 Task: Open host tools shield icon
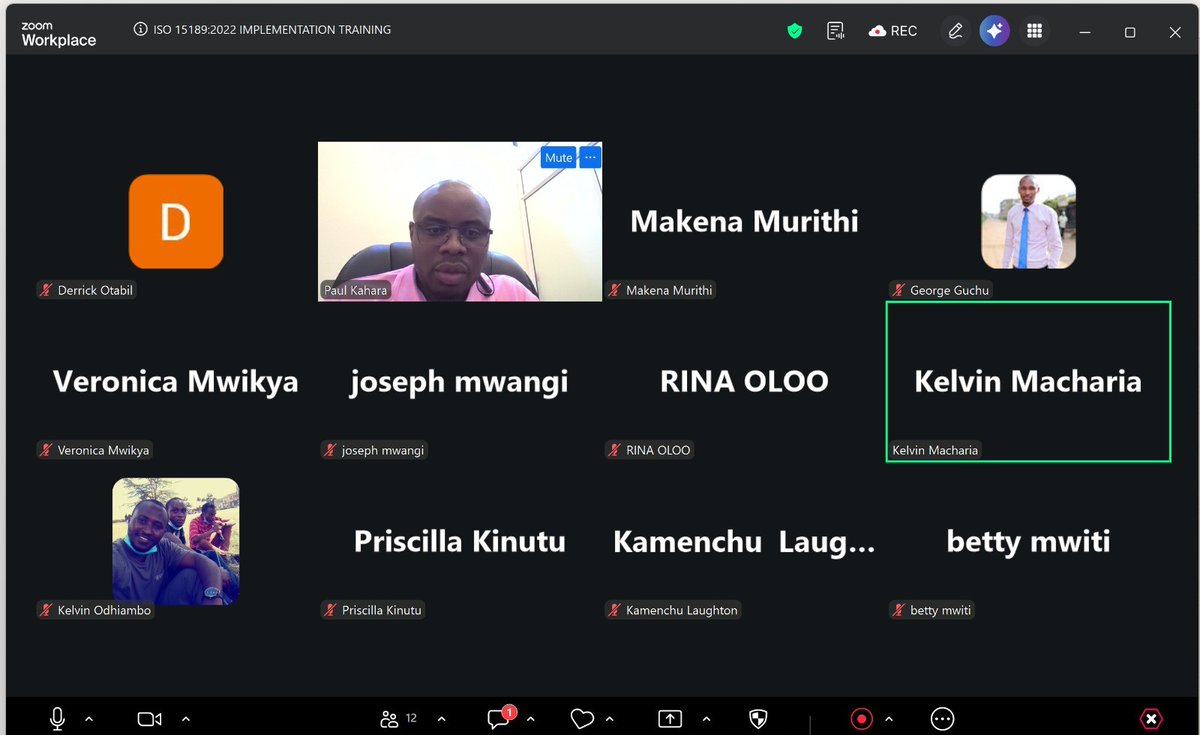click(x=758, y=718)
